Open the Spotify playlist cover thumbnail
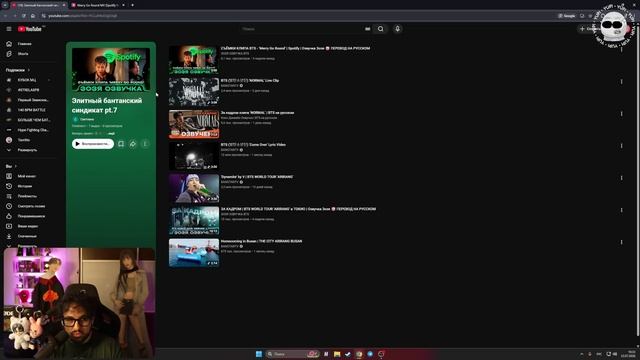The image size is (640, 360). pyautogui.click(x=111, y=69)
